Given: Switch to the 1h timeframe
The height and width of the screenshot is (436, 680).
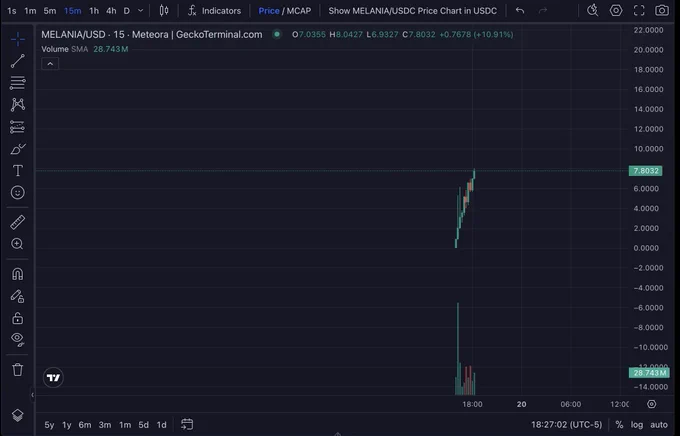Looking at the screenshot, I should click(x=94, y=11).
